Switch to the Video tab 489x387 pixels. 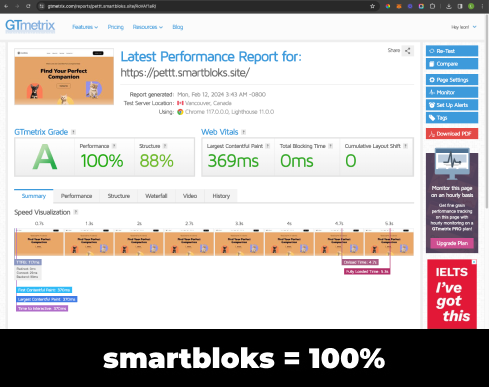(190, 196)
